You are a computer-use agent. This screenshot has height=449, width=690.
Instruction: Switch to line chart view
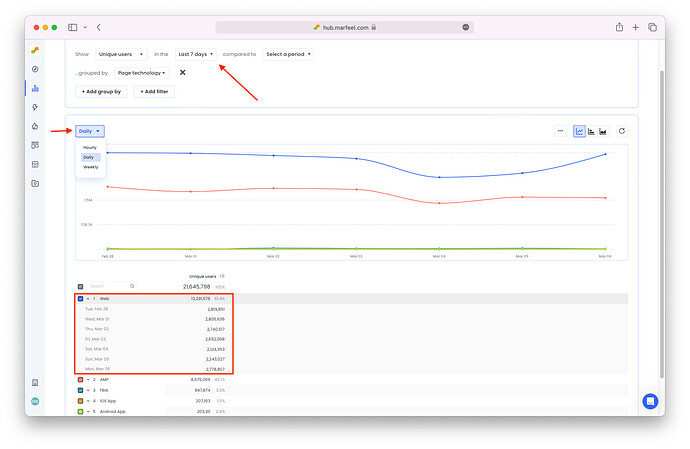pos(580,131)
